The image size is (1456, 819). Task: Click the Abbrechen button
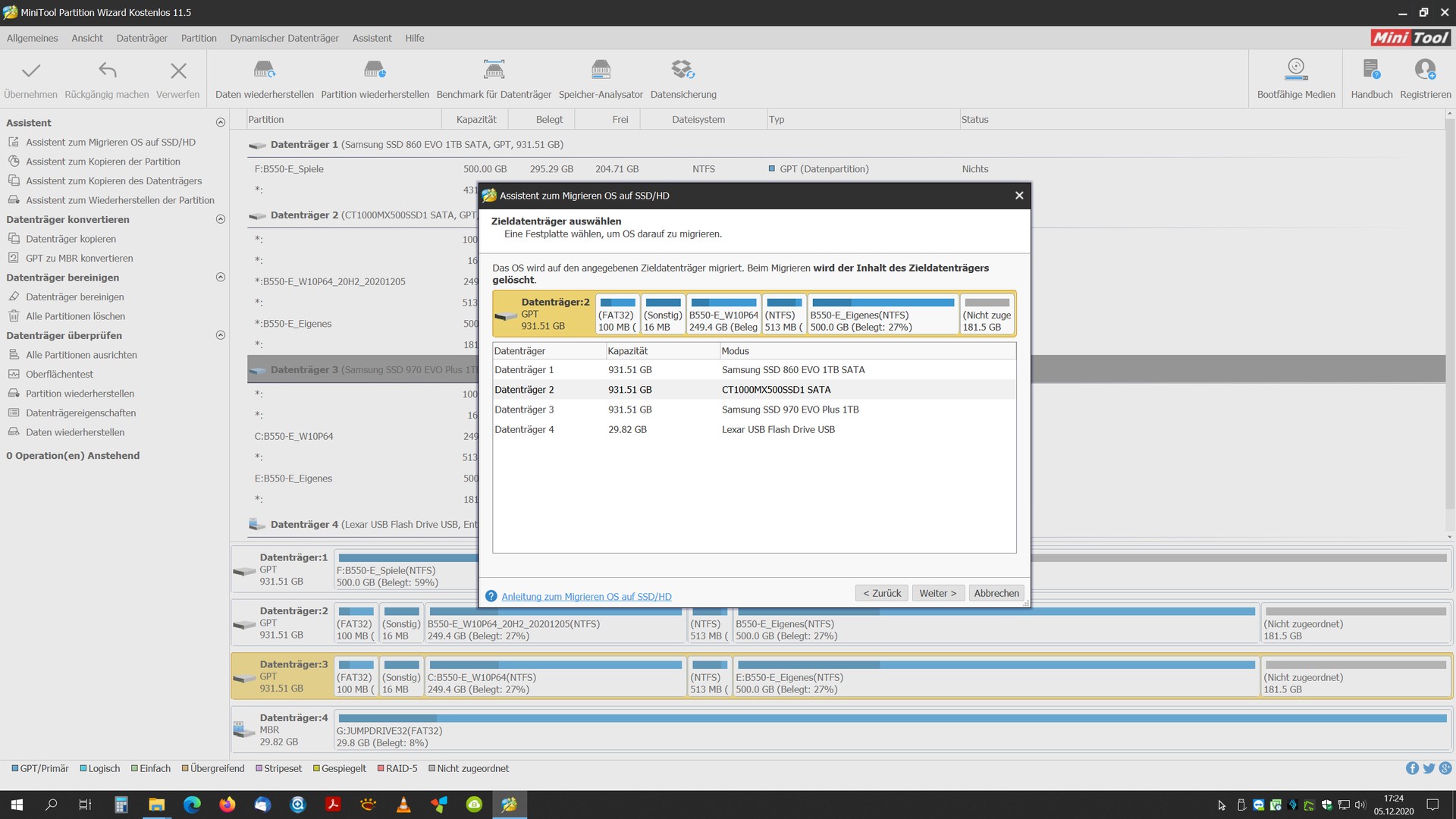click(996, 593)
